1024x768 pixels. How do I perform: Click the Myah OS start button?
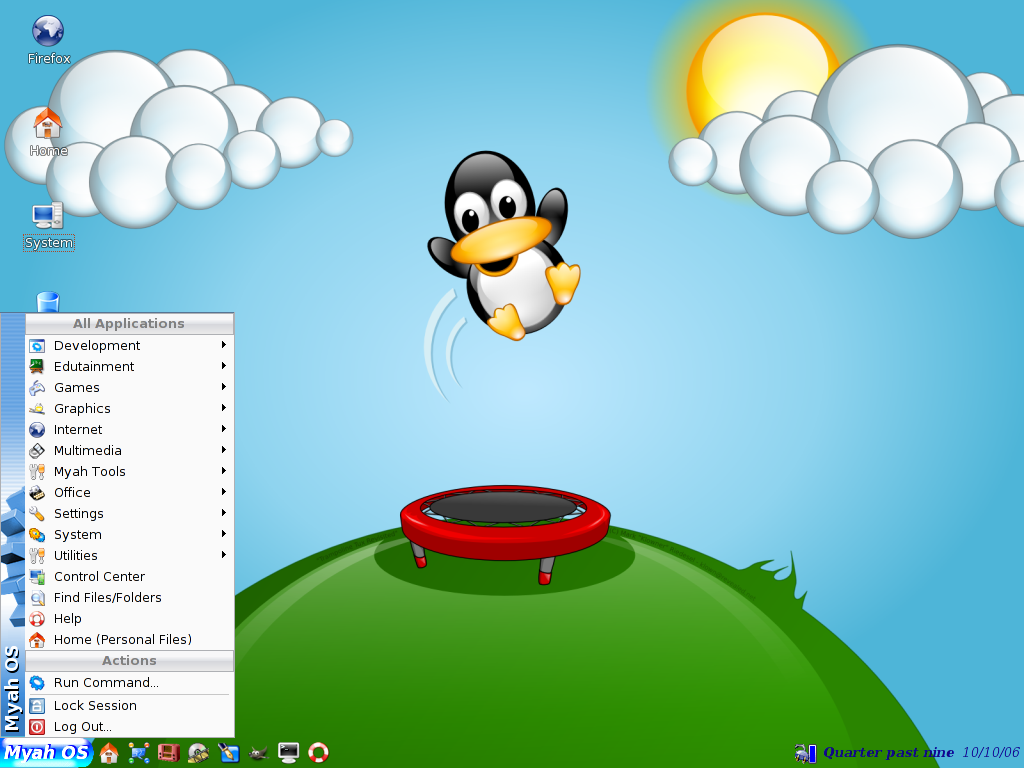coord(46,752)
